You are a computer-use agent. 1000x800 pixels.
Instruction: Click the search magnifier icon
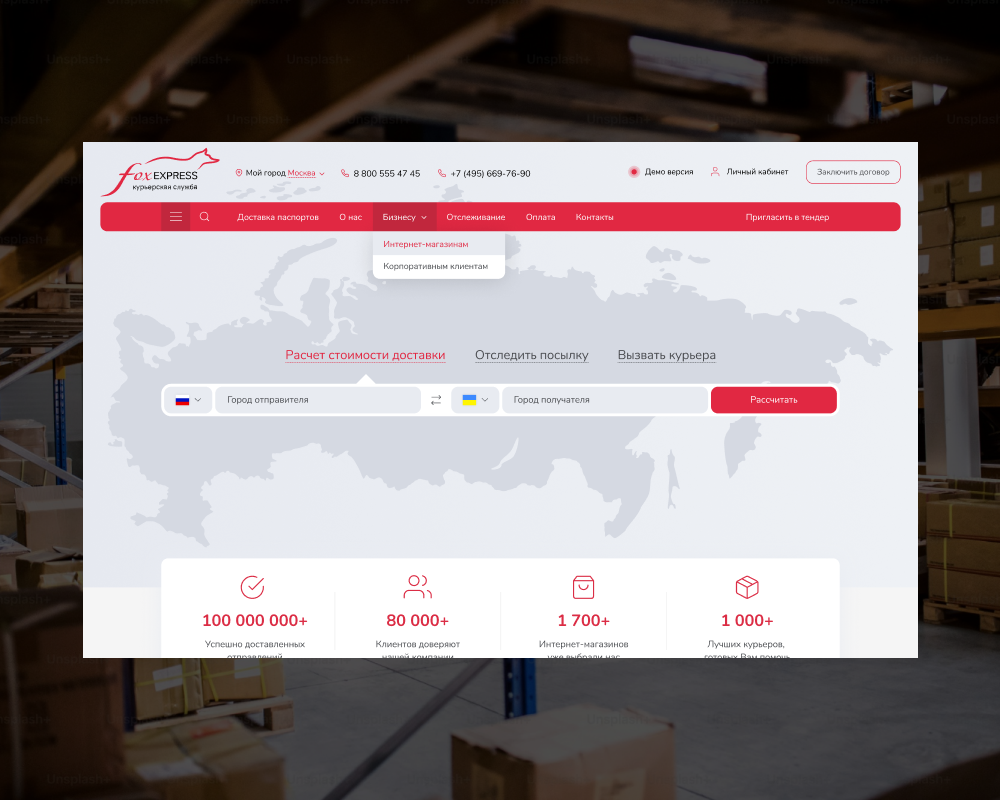coord(205,217)
